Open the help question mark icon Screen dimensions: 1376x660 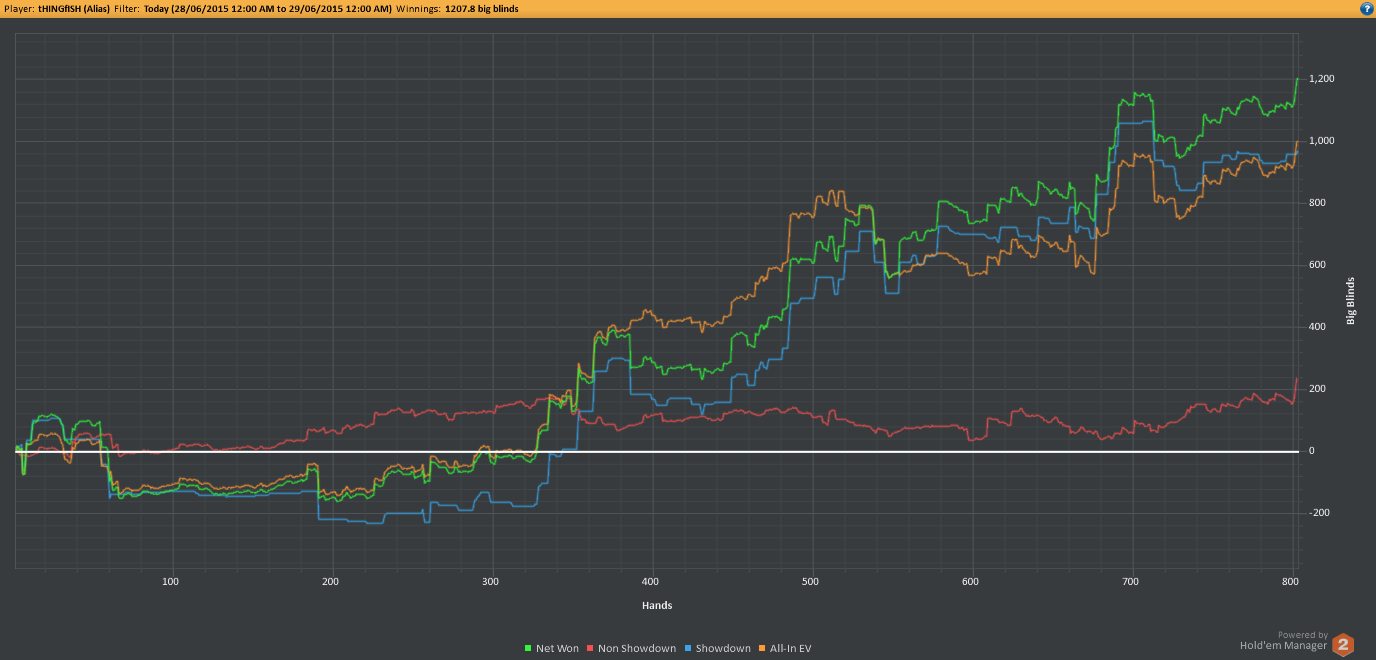click(1366, 8)
